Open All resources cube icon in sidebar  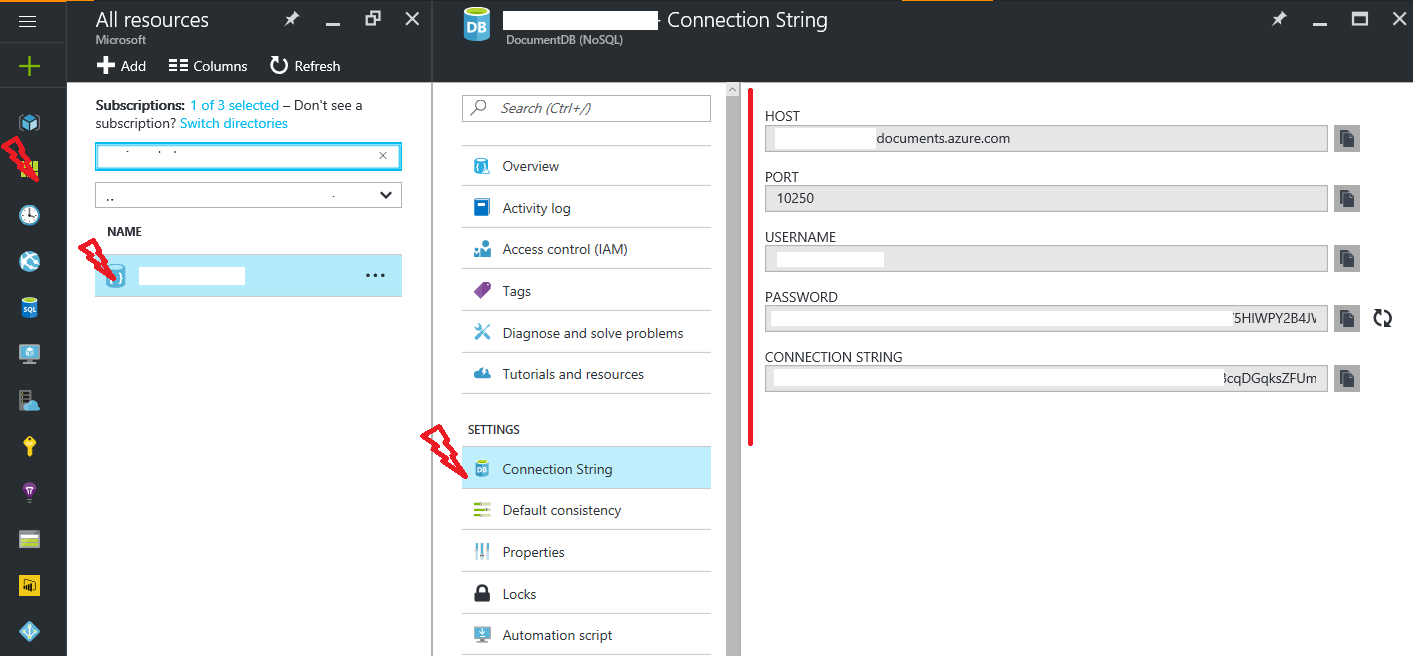(29, 123)
